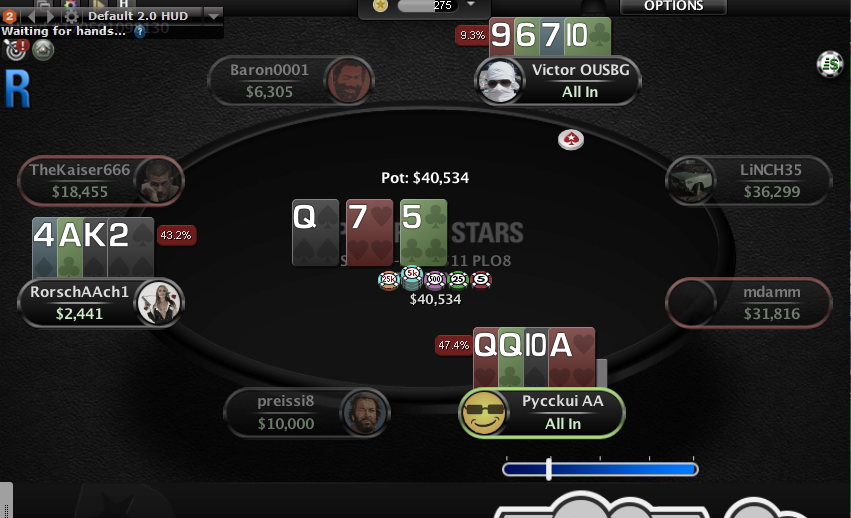Expand the Default 2.0 HUD dropdown
The width and height of the screenshot is (851, 518).
pyautogui.click(x=214, y=16)
